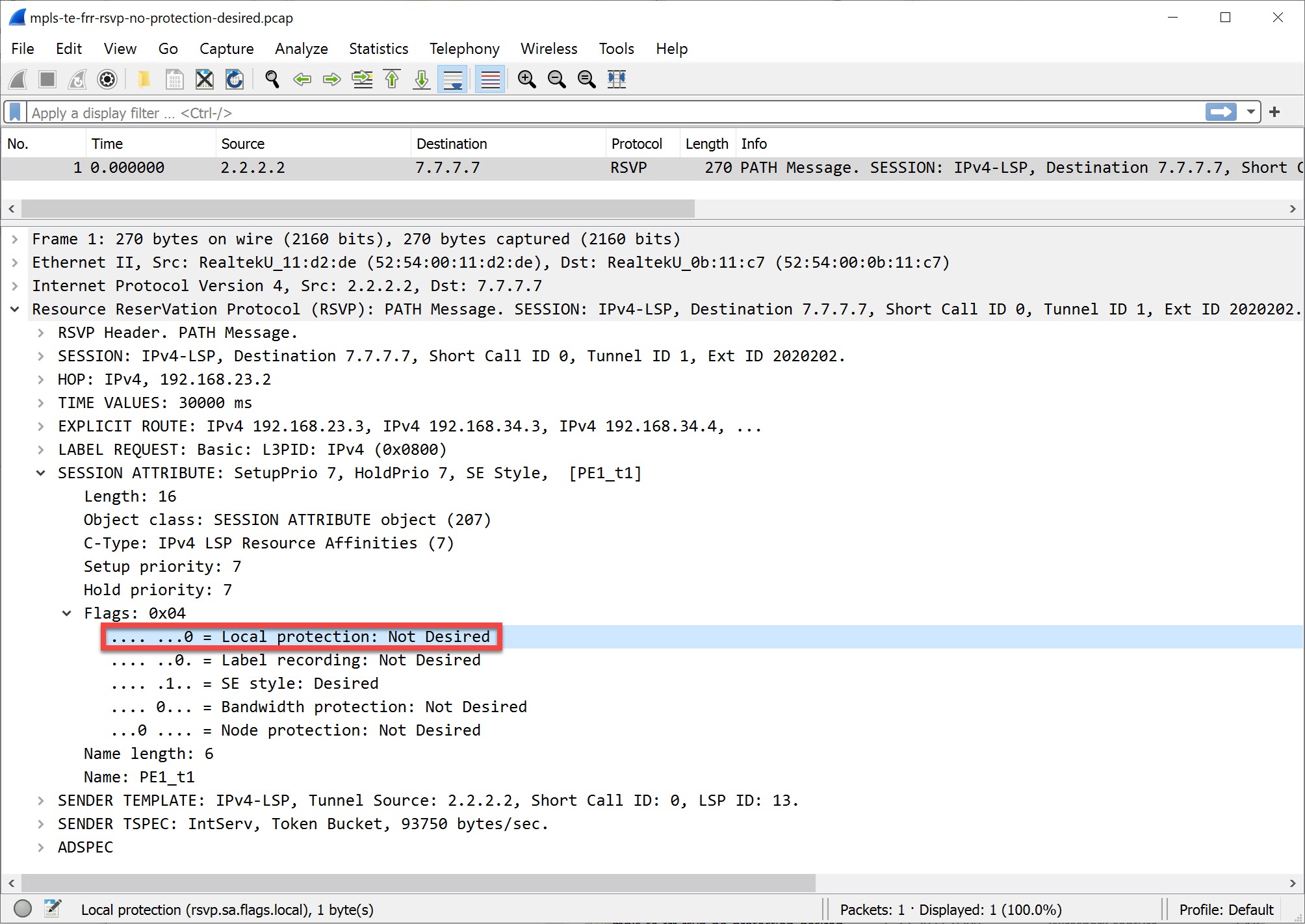Click the Restart current capture icon
1305x924 pixels.
click(x=77, y=79)
